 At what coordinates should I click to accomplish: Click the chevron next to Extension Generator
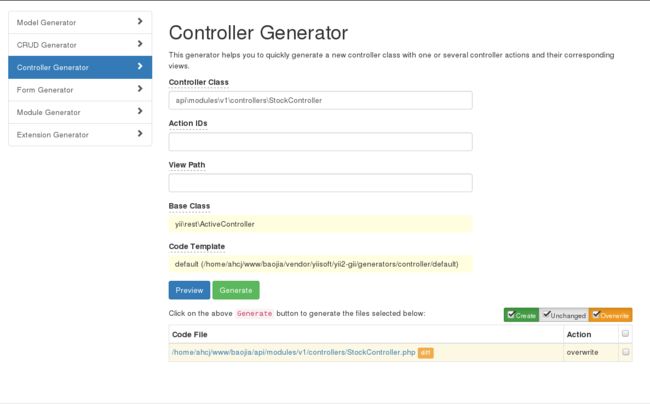tap(140, 133)
